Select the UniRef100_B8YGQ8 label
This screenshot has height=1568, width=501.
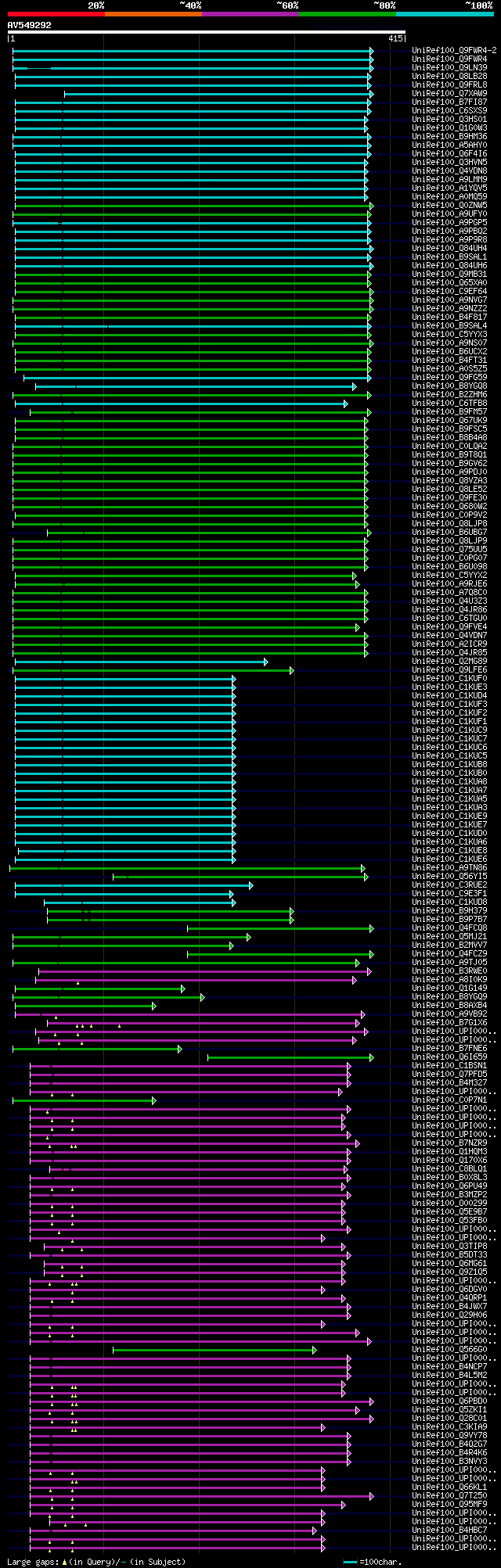point(450,386)
